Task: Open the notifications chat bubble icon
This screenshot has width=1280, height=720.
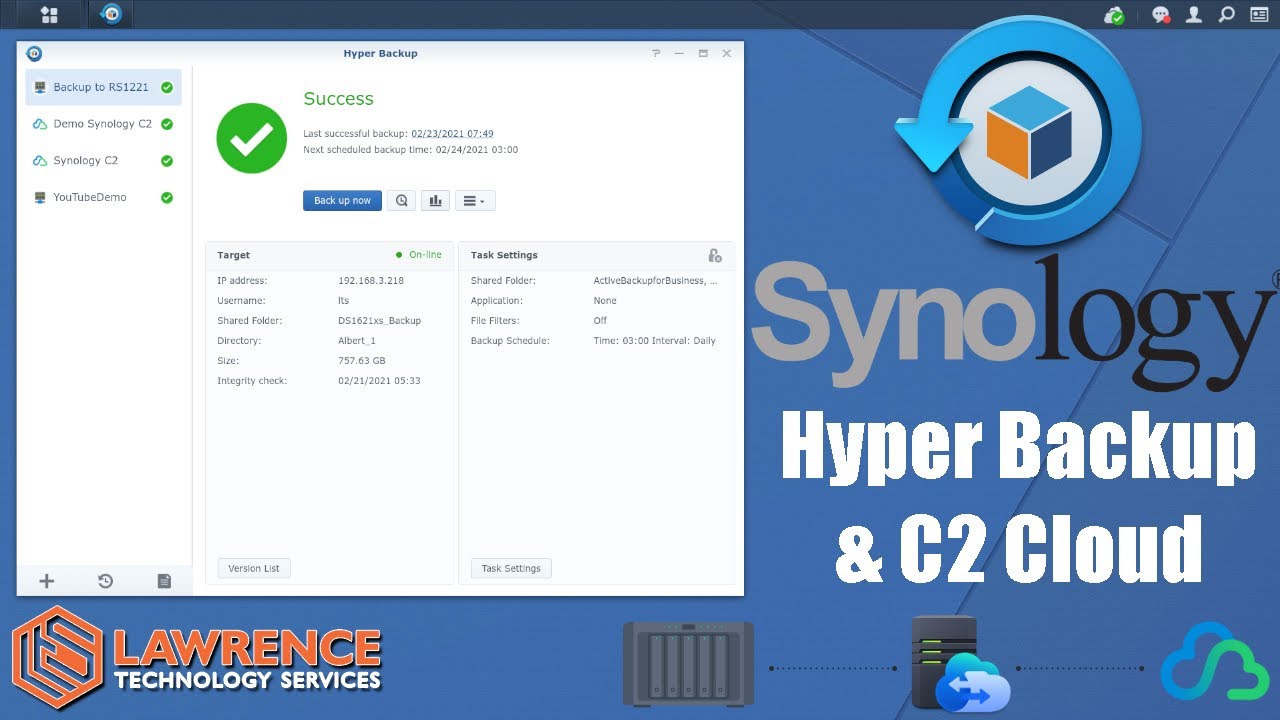Action: tap(1161, 15)
